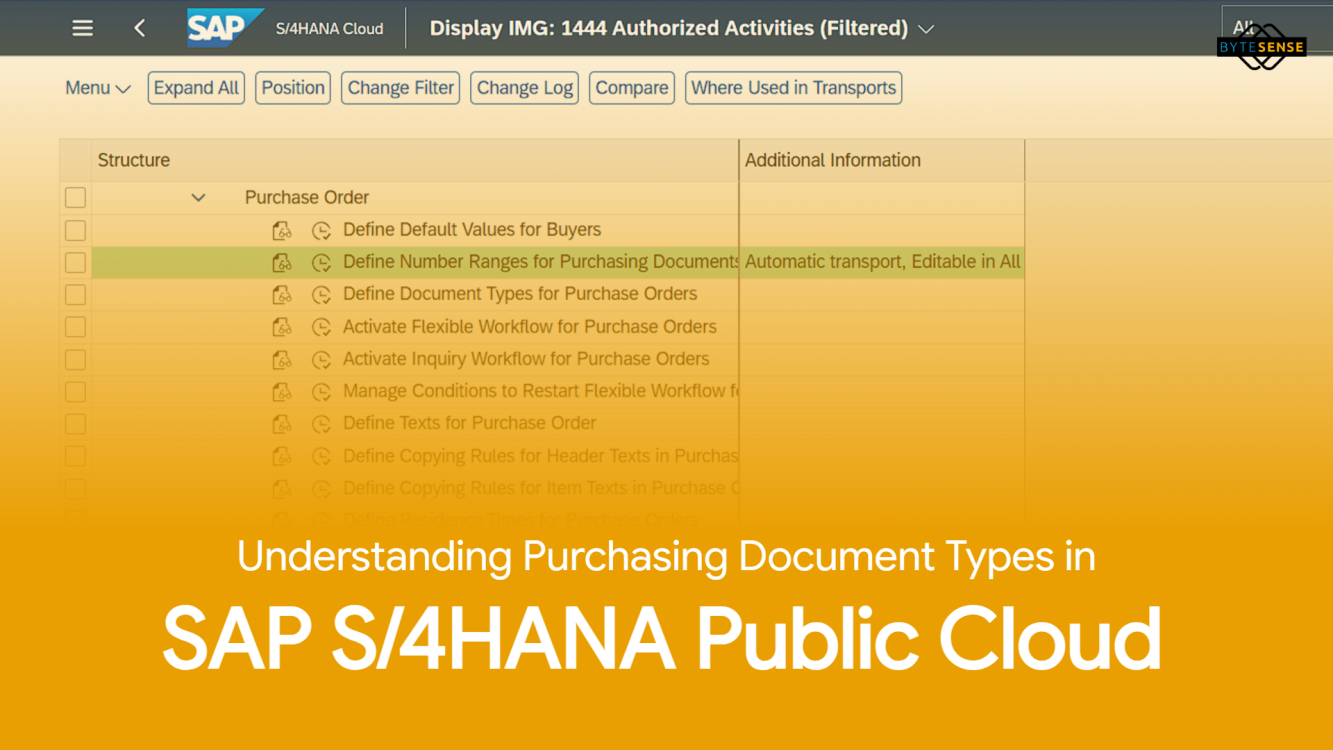Tick checkbox for Define Default Values for Buyers
Viewport: 1333px width, 750px height.
75,230
